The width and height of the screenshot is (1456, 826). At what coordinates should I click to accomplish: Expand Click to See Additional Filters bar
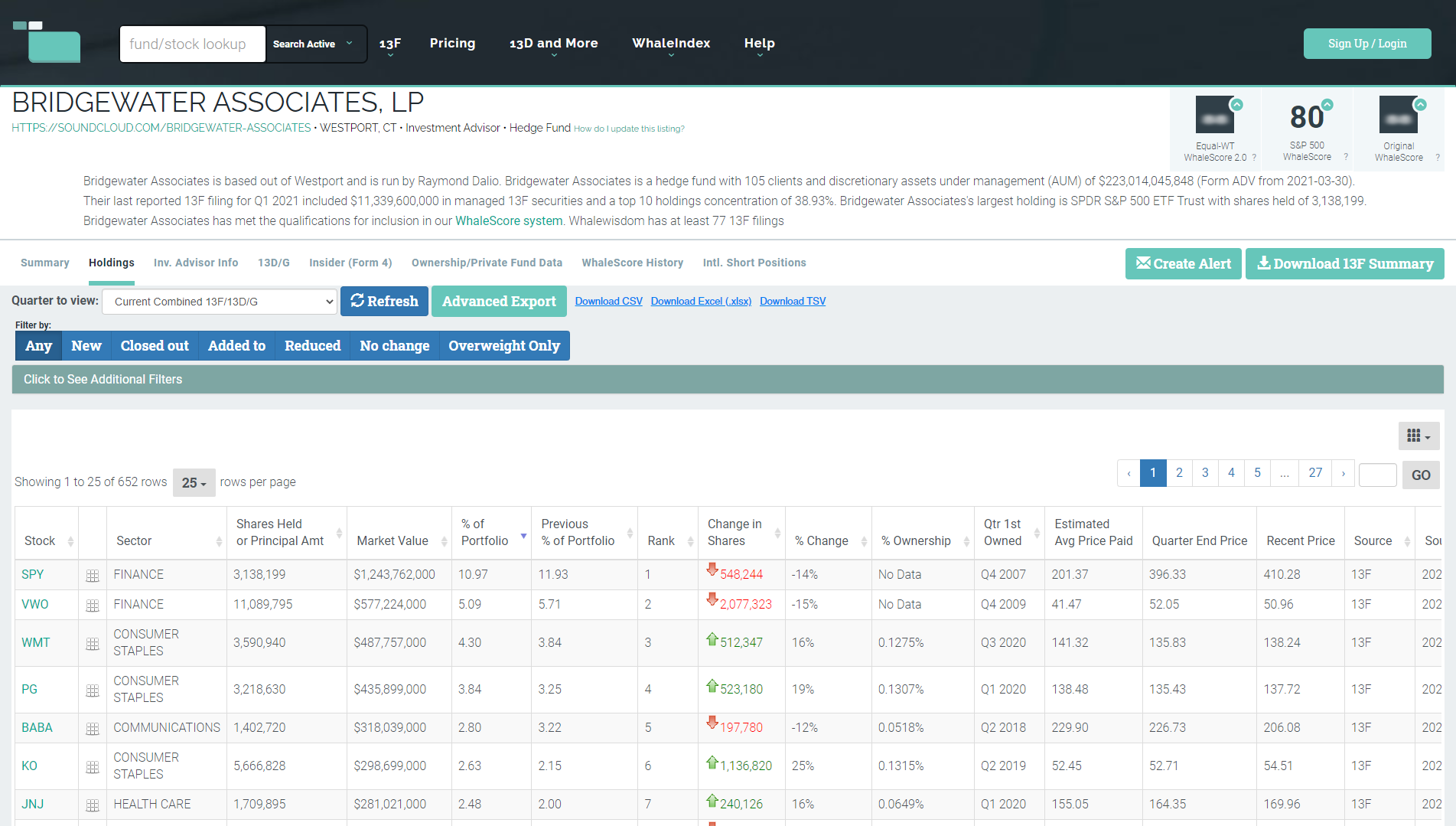728,379
